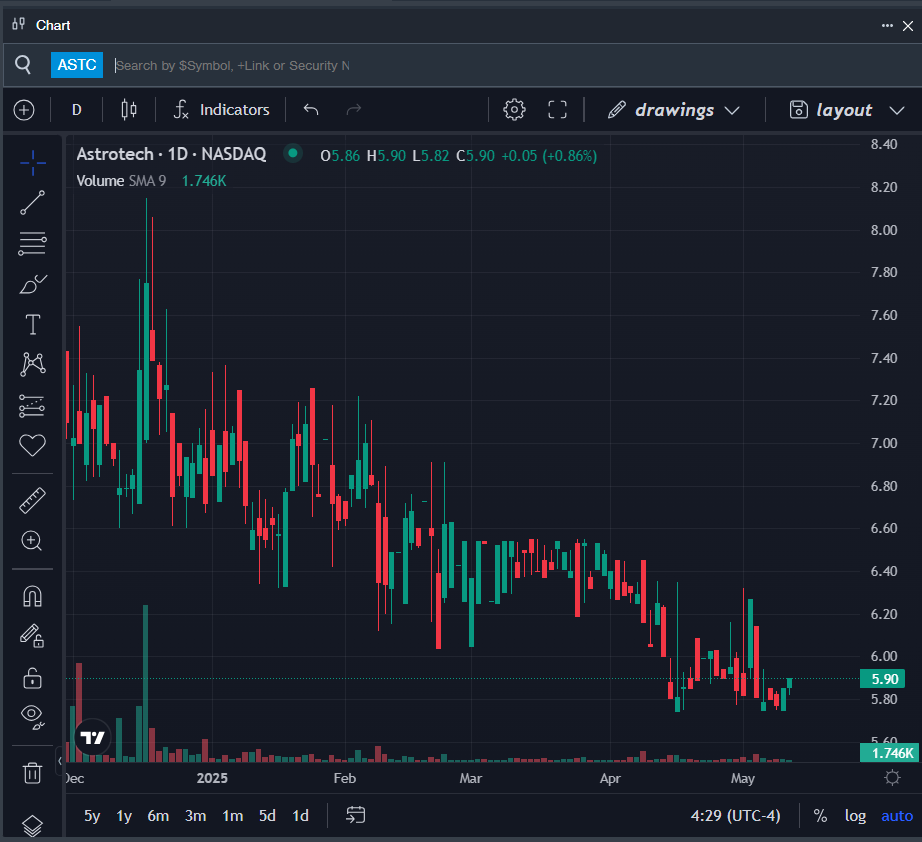
Task: Open the Fibonacci retracement tools
Action: [x=32, y=243]
